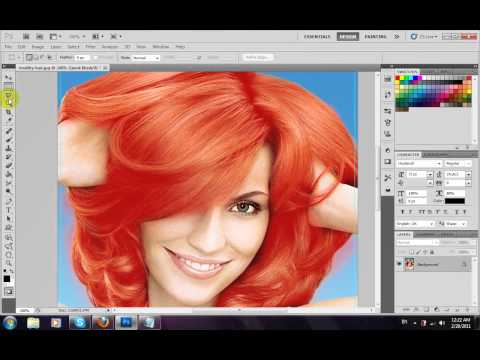Screen dimensions: 480x360
Task: Switch to the Painting workspace
Action: pos(376,36)
